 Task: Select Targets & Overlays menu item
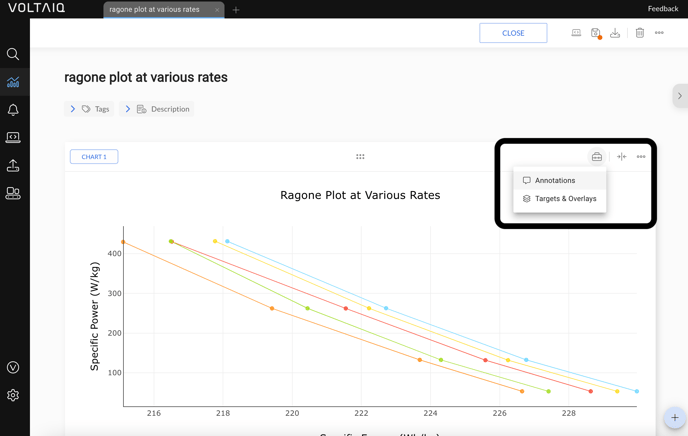(565, 199)
